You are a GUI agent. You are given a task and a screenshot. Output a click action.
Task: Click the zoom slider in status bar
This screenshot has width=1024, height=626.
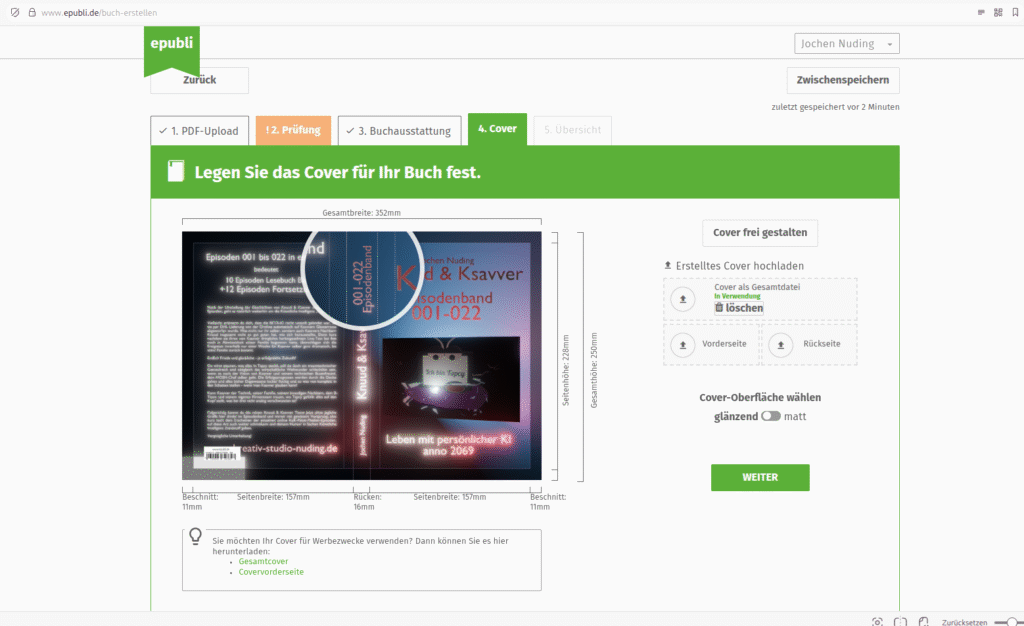pyautogui.click(x=1014, y=620)
